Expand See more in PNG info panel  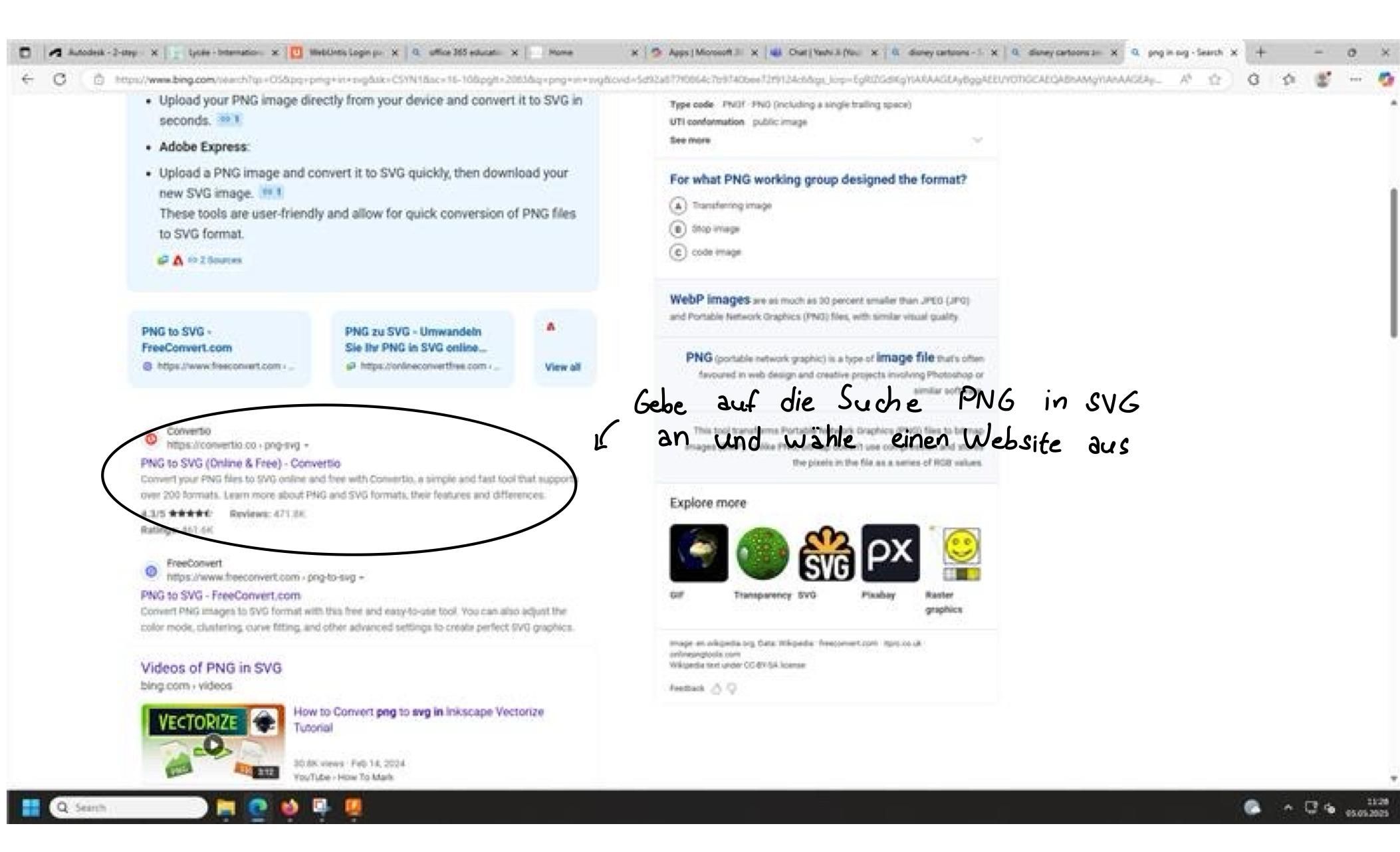(826, 140)
